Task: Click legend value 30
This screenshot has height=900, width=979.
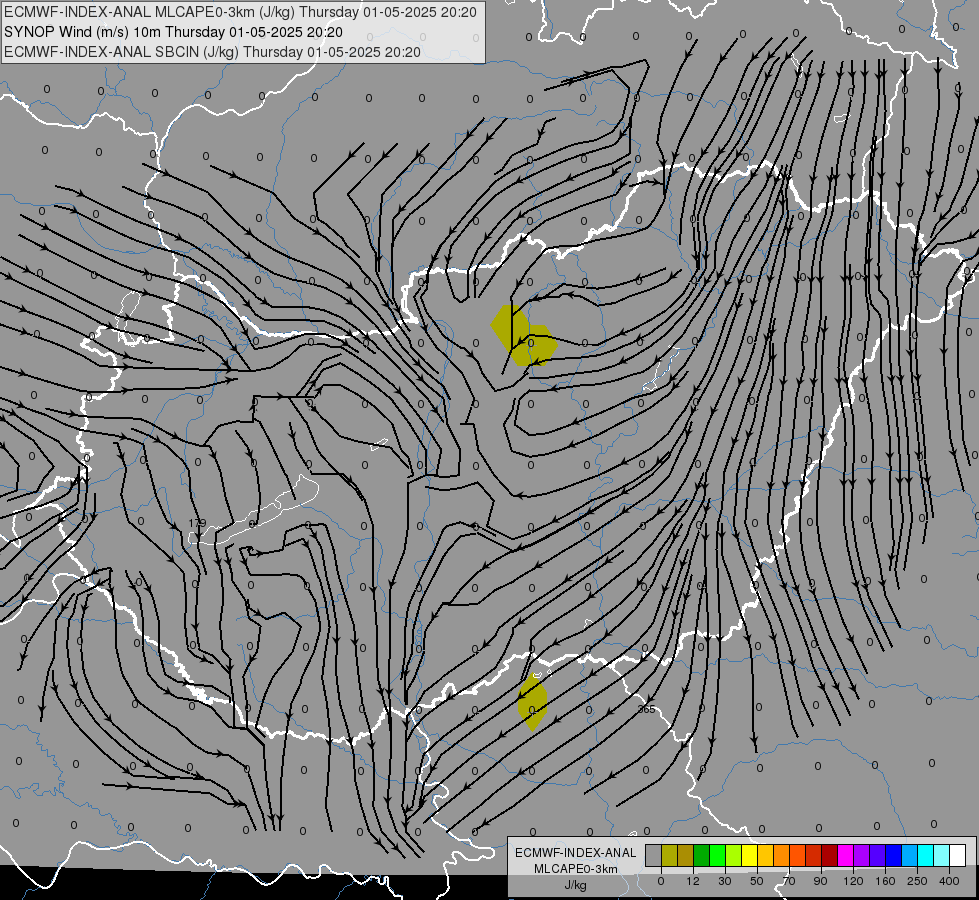Action: (x=725, y=881)
